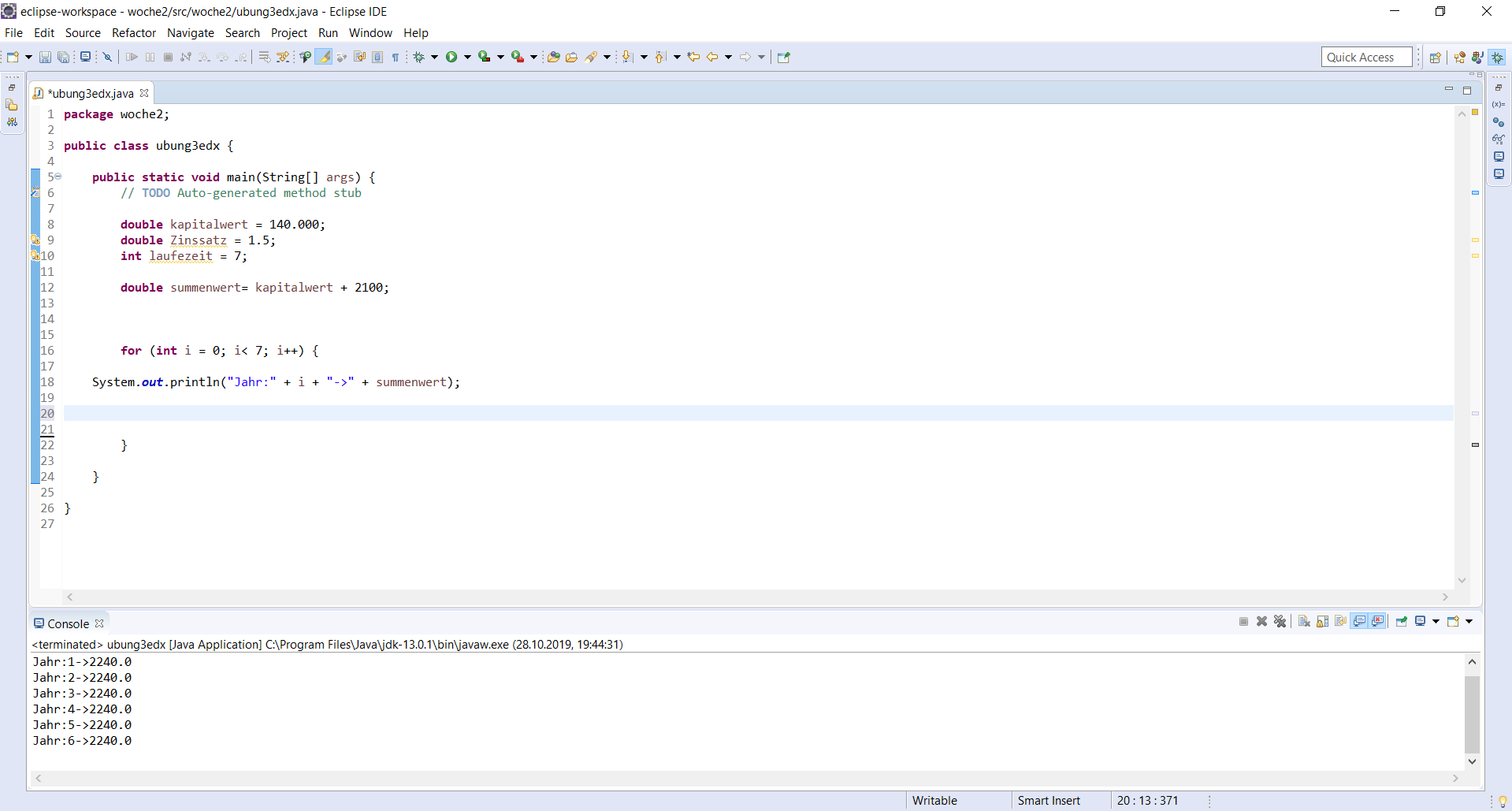The image size is (1512, 811).
Task: Expand the Run configurations dropdown
Action: [466, 56]
